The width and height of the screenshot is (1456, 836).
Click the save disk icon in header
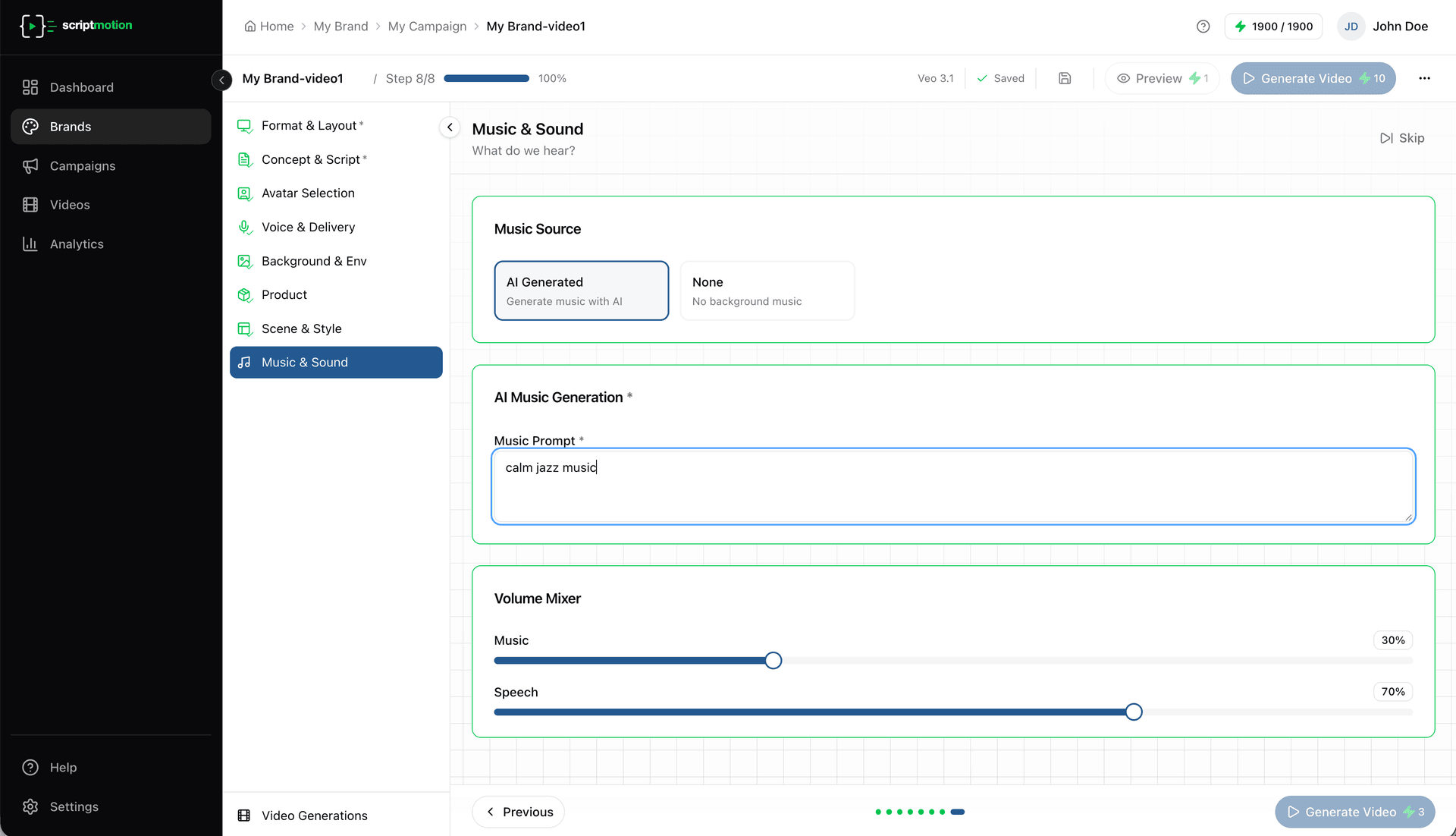[1065, 78]
